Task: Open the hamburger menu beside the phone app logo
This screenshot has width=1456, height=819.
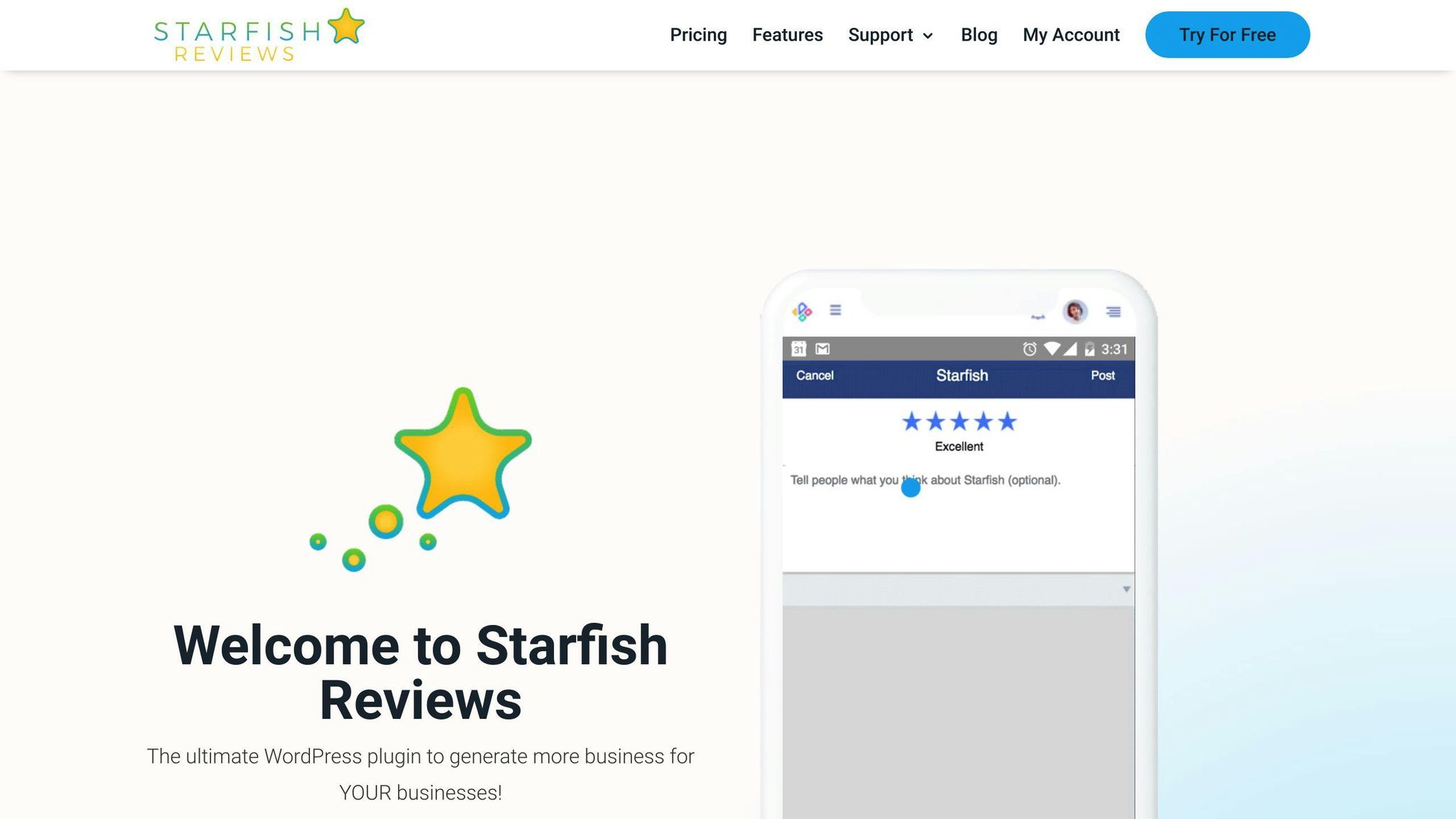Action: 835,310
